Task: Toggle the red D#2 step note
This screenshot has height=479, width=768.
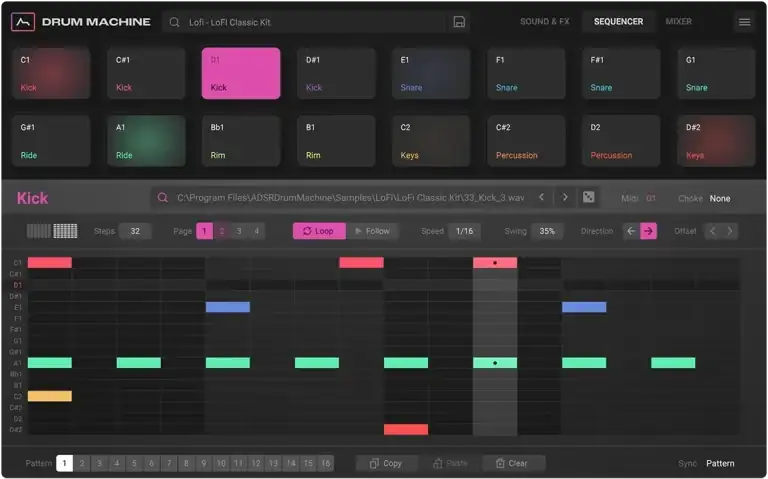Action: point(406,430)
